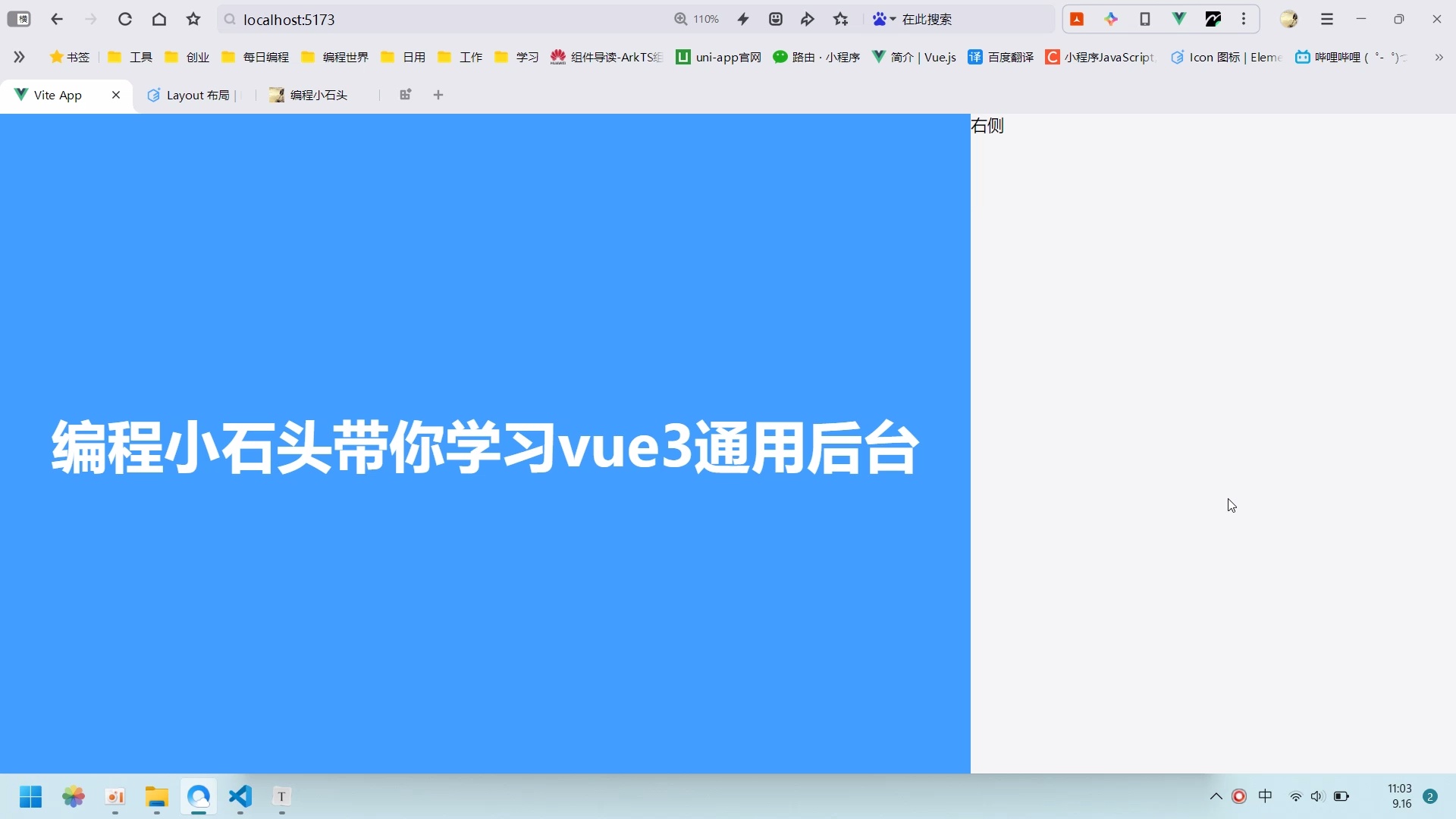1456x819 pixels.
Task: Click the lightning quick-access icon next to zoom
Action: [743, 19]
